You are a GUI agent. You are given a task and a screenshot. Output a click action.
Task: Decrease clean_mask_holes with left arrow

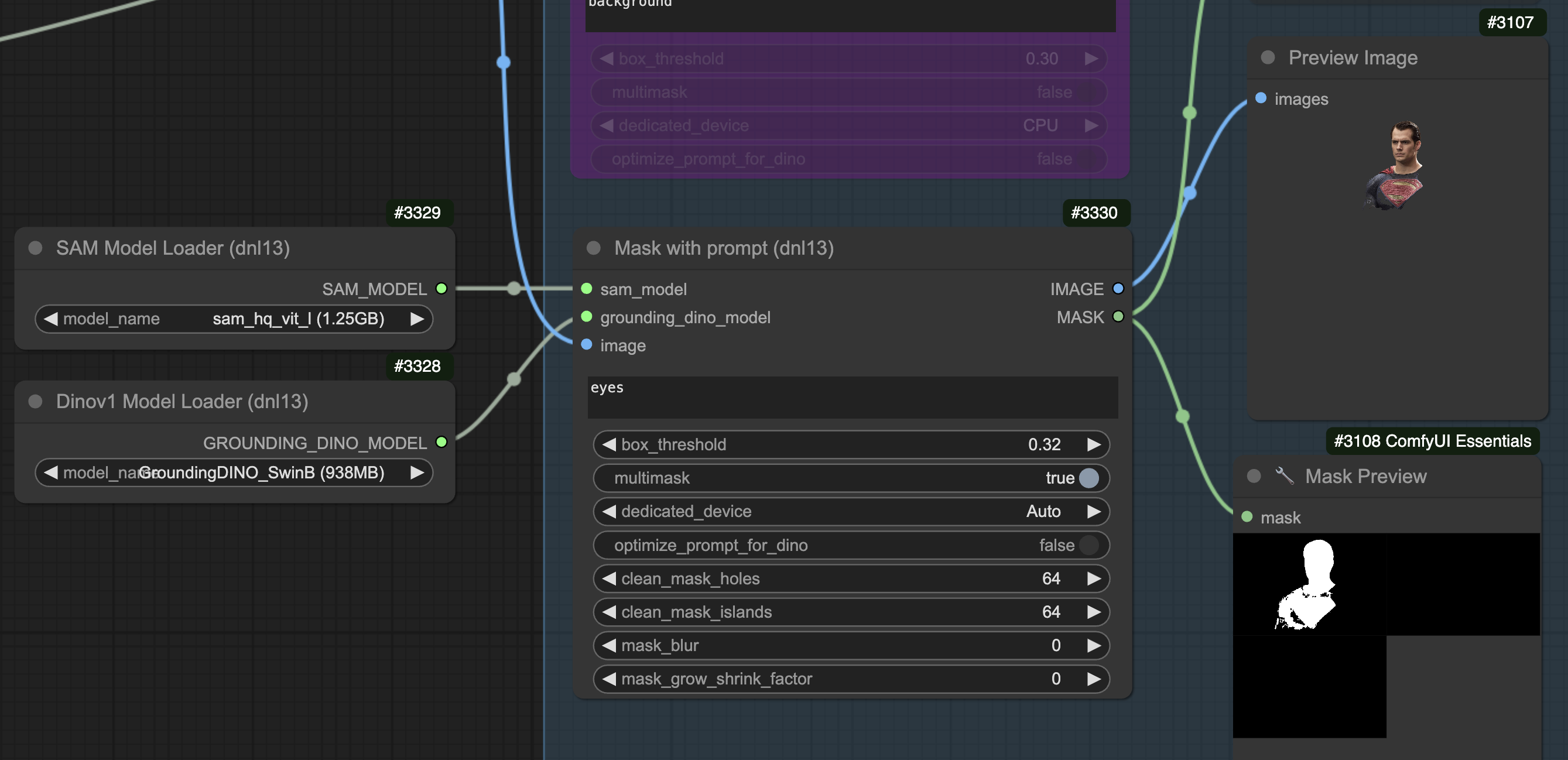[609, 578]
